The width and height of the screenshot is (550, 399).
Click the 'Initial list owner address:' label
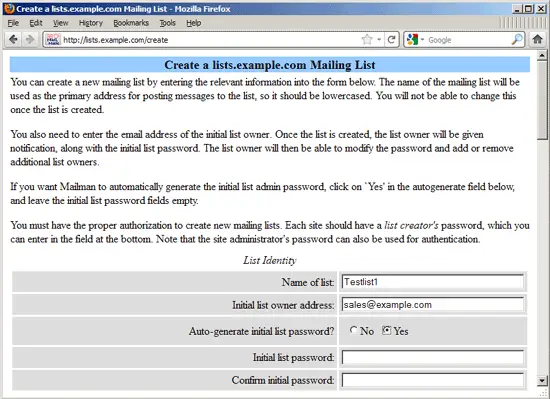click(283, 305)
